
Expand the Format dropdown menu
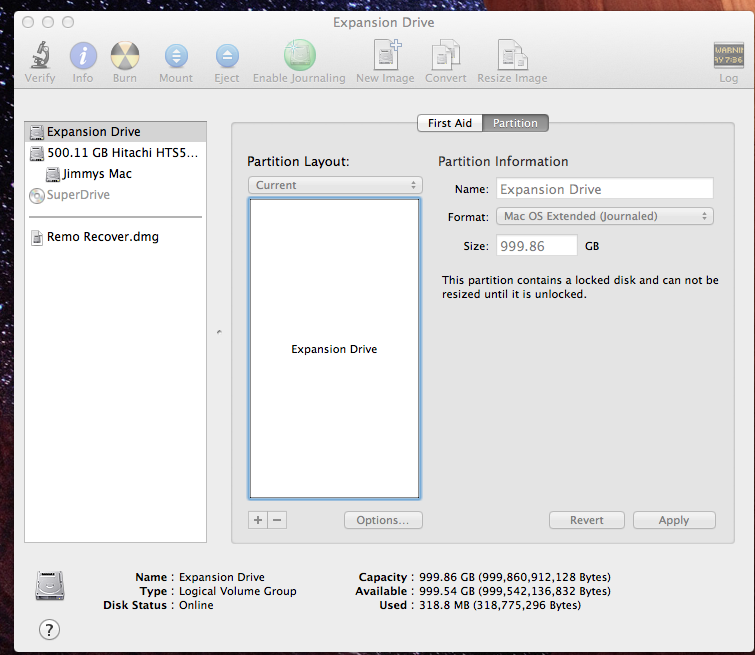coord(604,216)
